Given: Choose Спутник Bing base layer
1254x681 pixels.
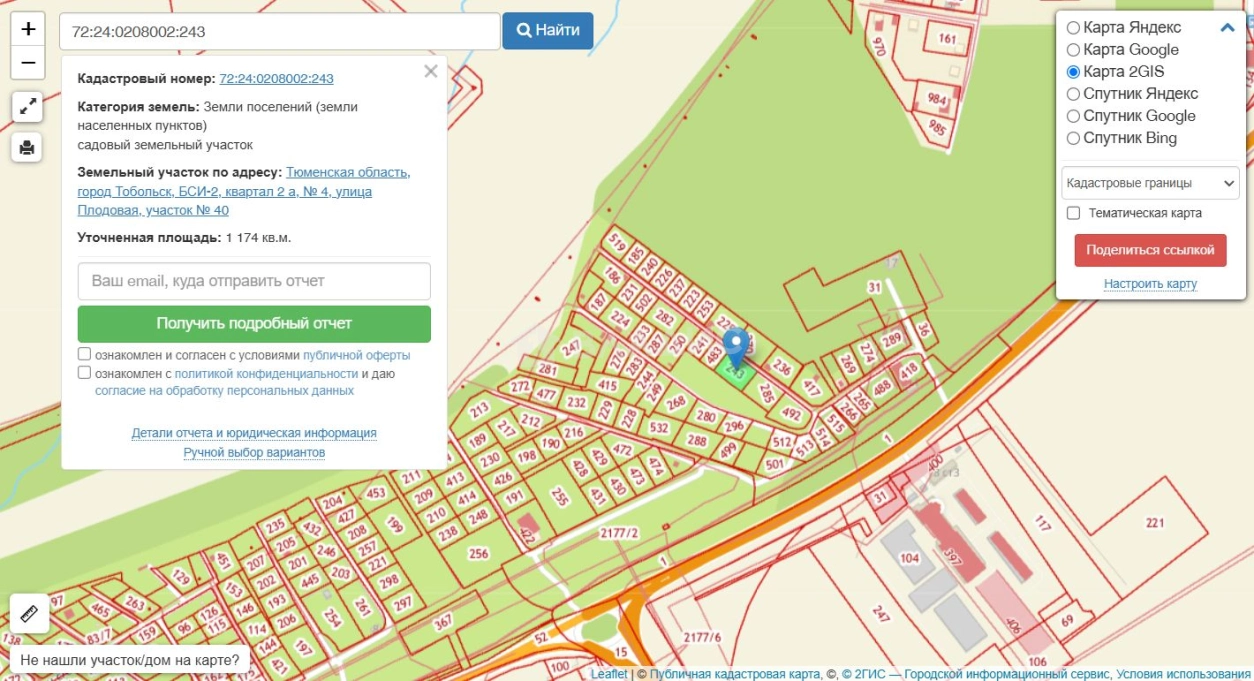Looking at the screenshot, I should coord(1074,138).
